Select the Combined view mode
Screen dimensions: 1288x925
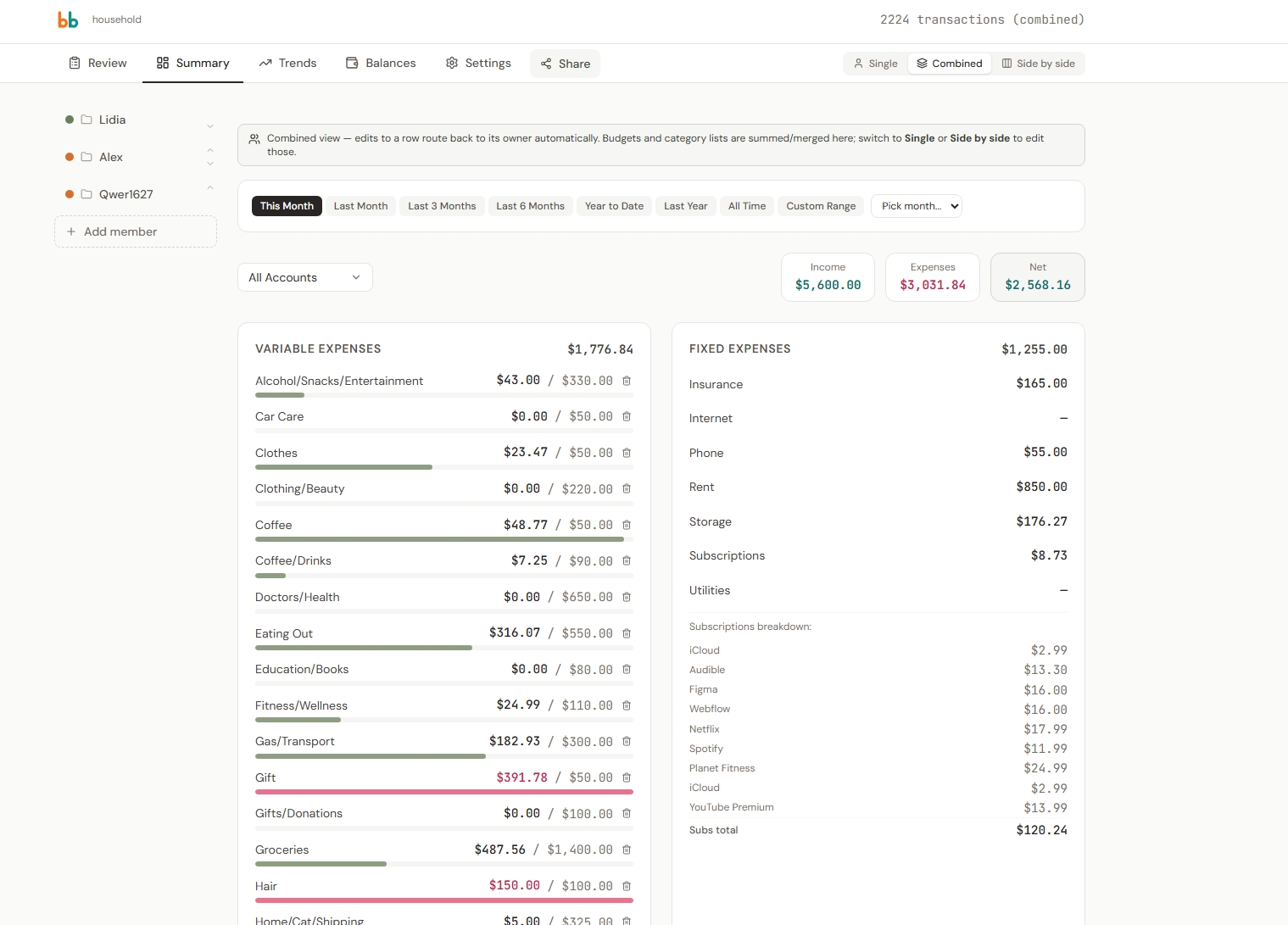[950, 64]
